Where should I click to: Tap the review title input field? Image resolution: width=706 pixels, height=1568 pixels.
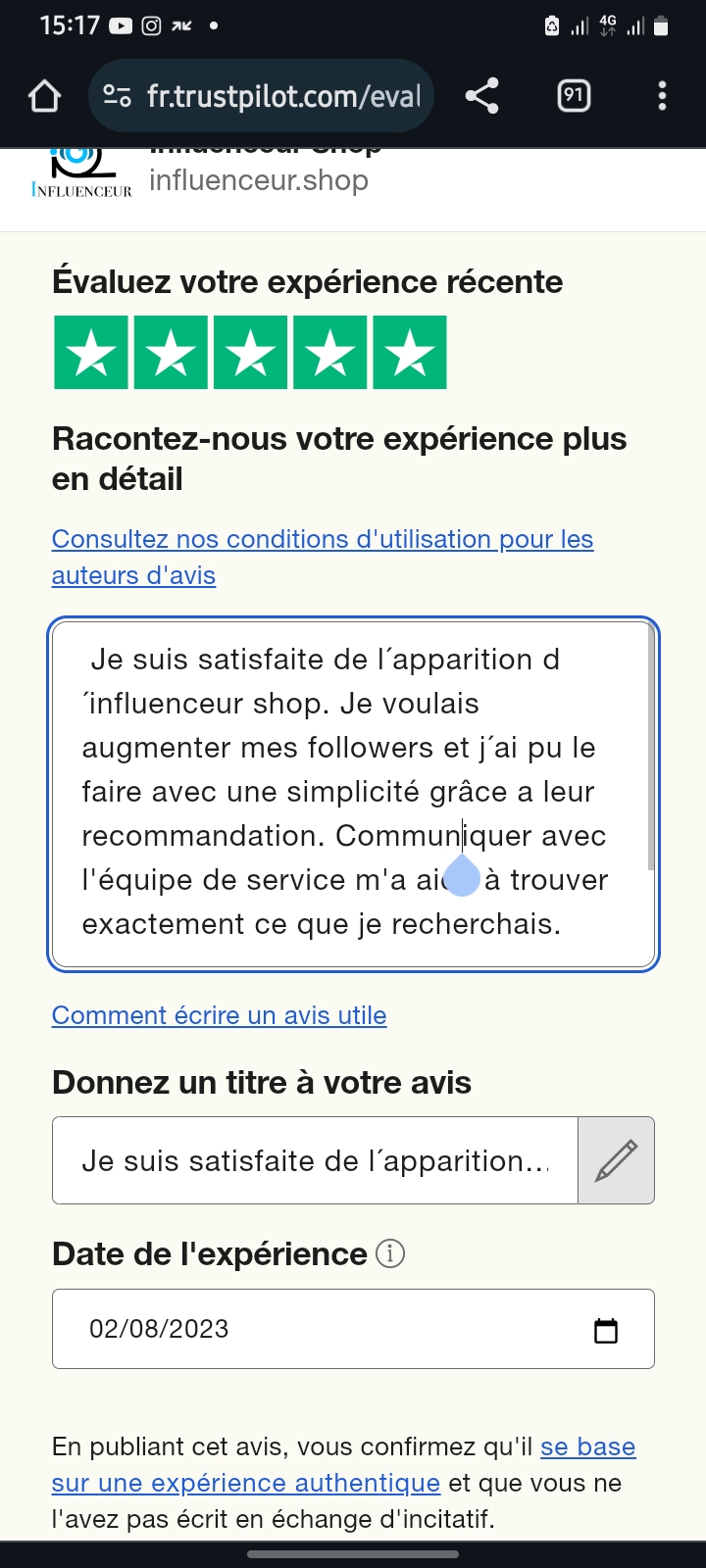click(314, 1160)
